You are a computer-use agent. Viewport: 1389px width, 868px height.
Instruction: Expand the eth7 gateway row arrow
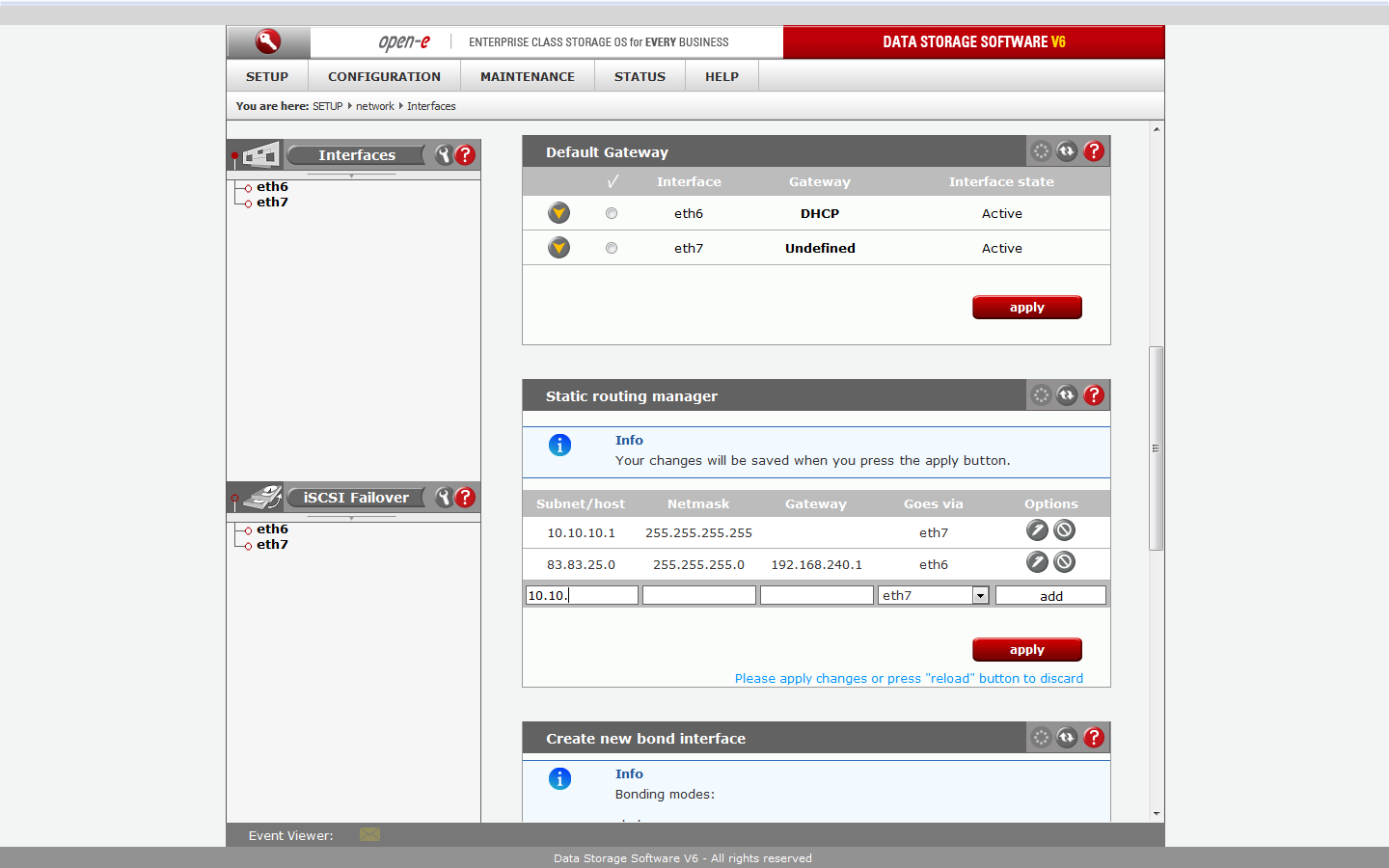point(559,248)
